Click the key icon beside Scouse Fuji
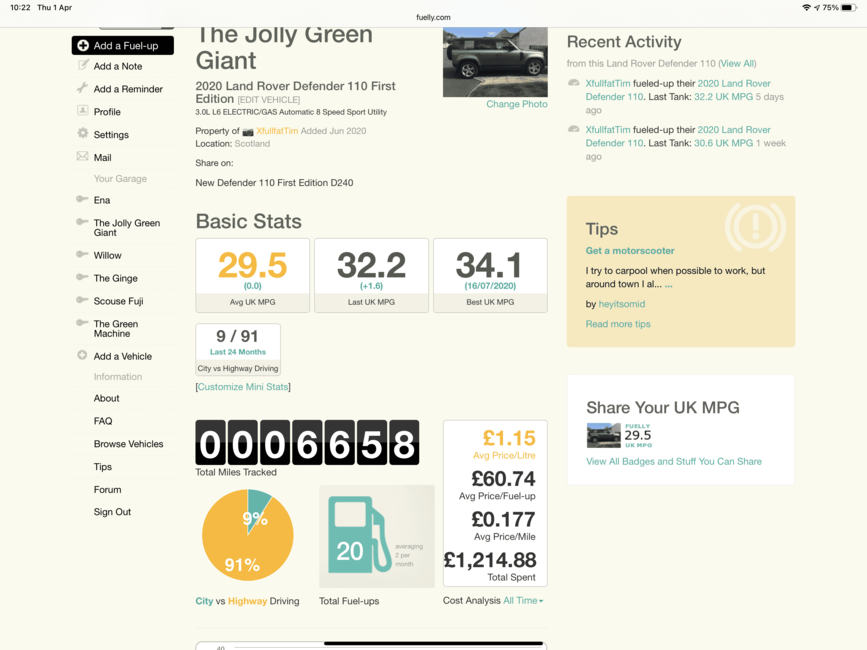Screen dimensions: 867x650 tap(82, 300)
